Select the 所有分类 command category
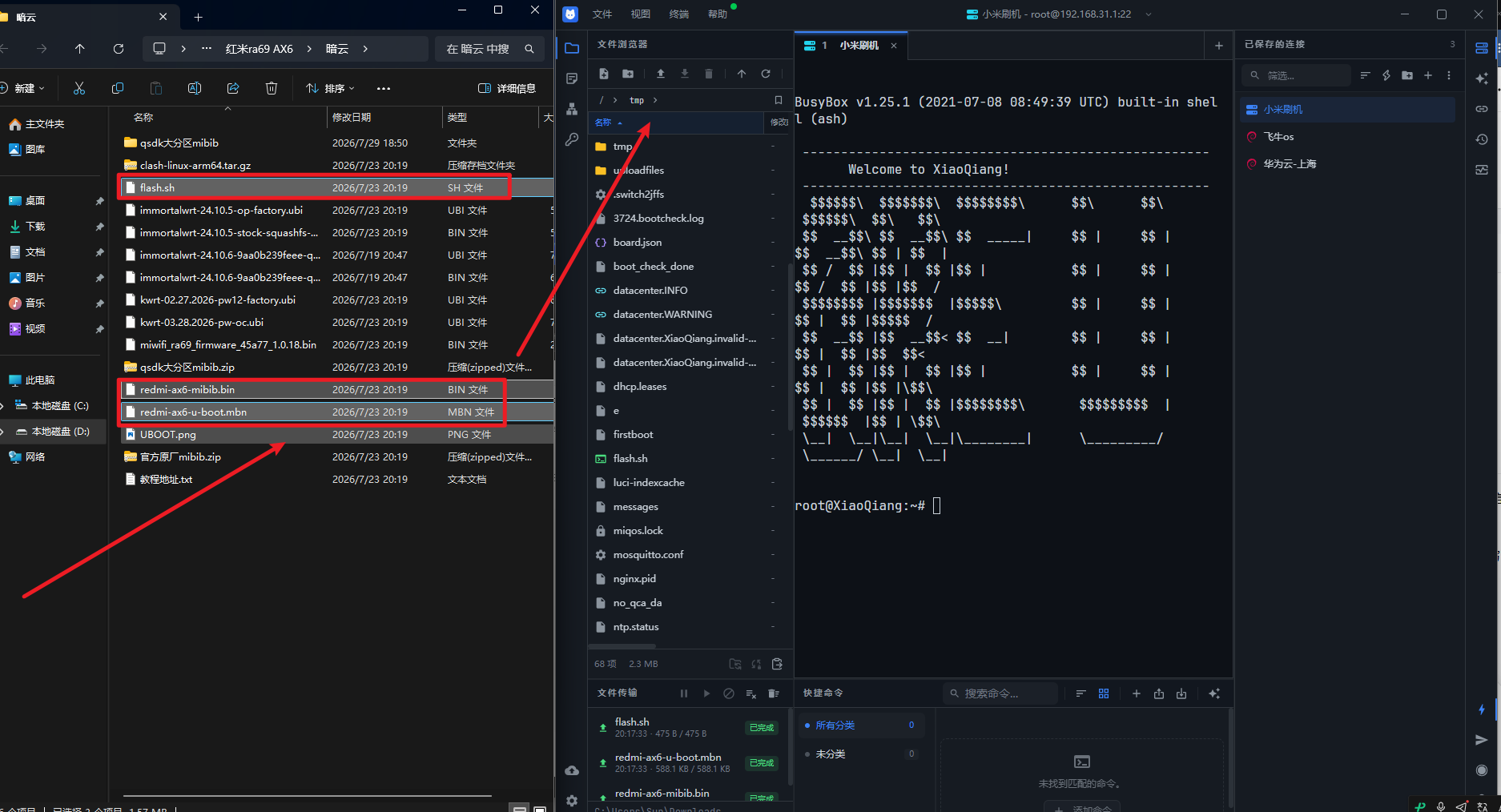 tap(862, 726)
